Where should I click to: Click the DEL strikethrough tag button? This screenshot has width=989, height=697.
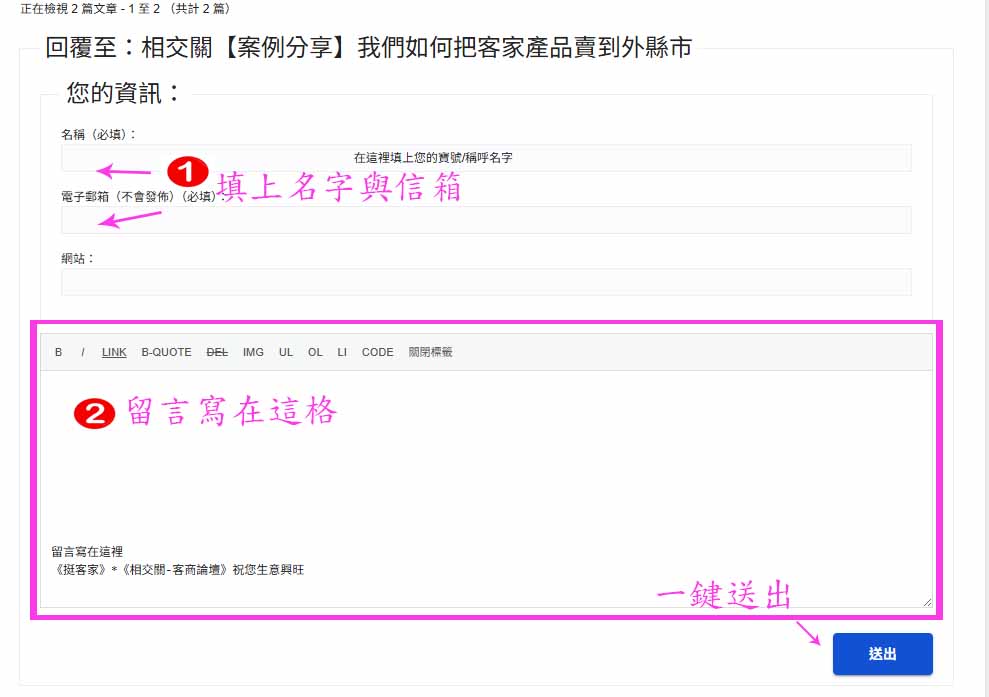pos(217,352)
